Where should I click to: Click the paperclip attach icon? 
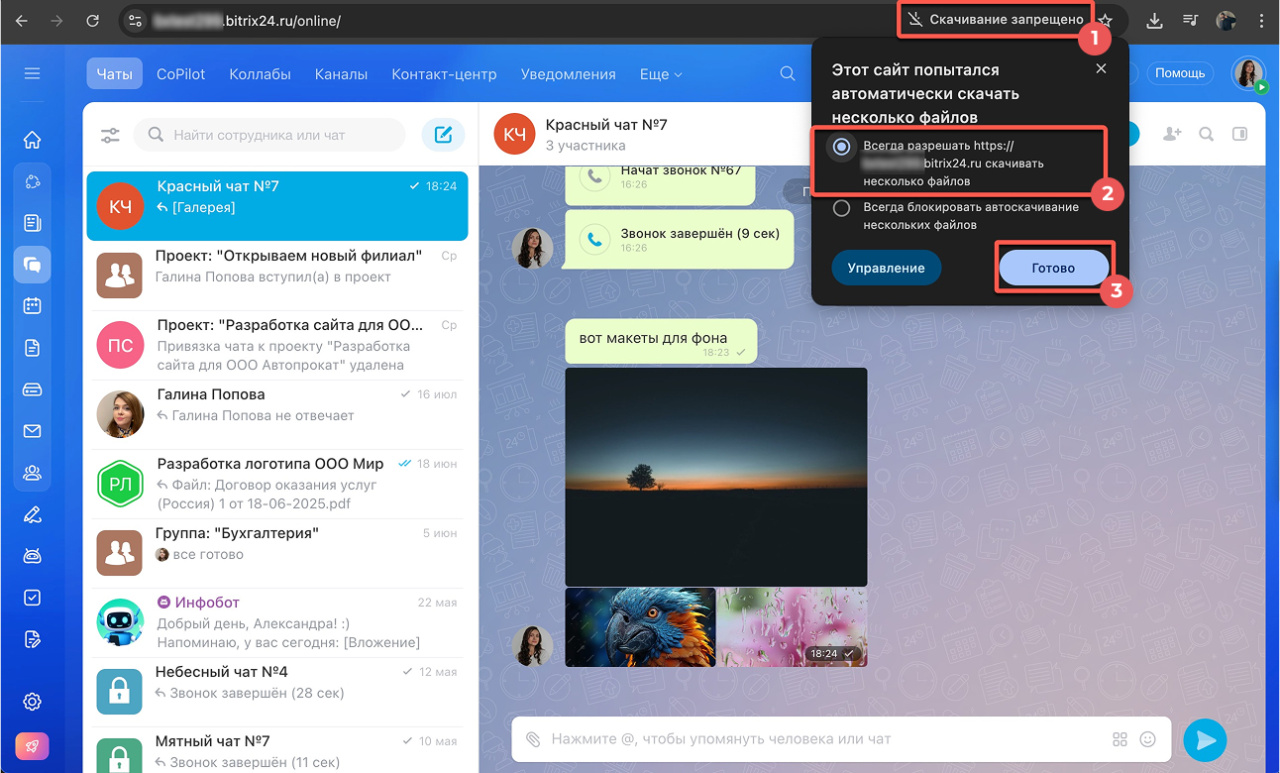coord(533,739)
